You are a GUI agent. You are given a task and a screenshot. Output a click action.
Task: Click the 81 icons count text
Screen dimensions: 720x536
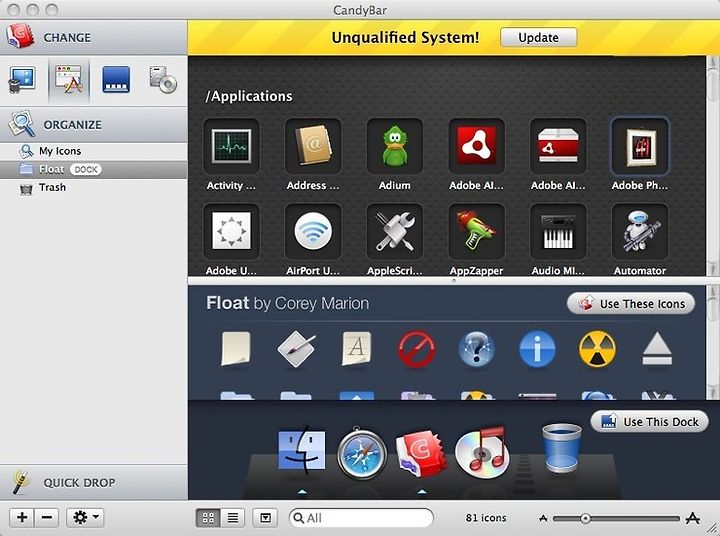tap(486, 518)
